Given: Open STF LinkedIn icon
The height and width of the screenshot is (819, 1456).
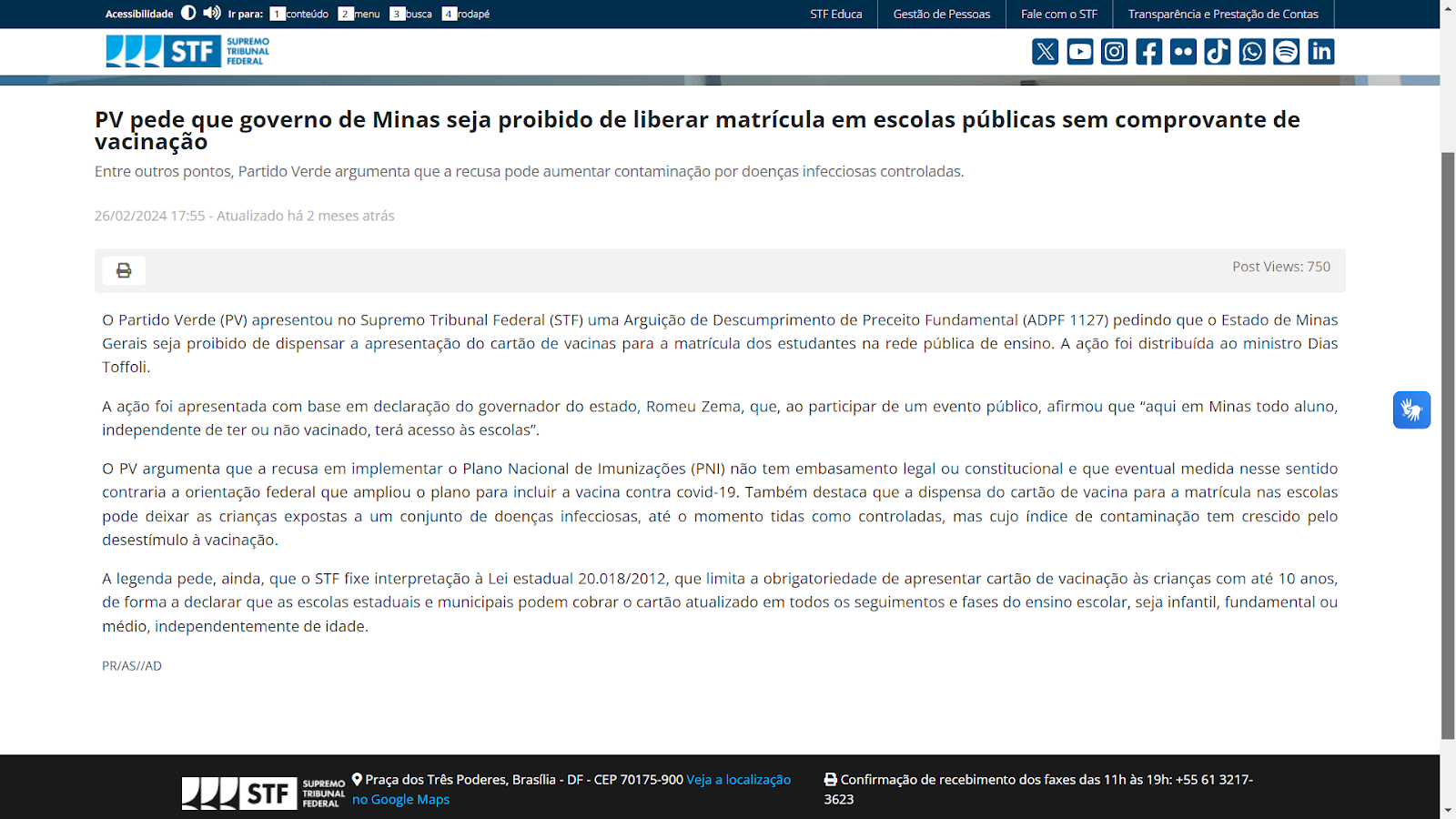Looking at the screenshot, I should point(1321,52).
